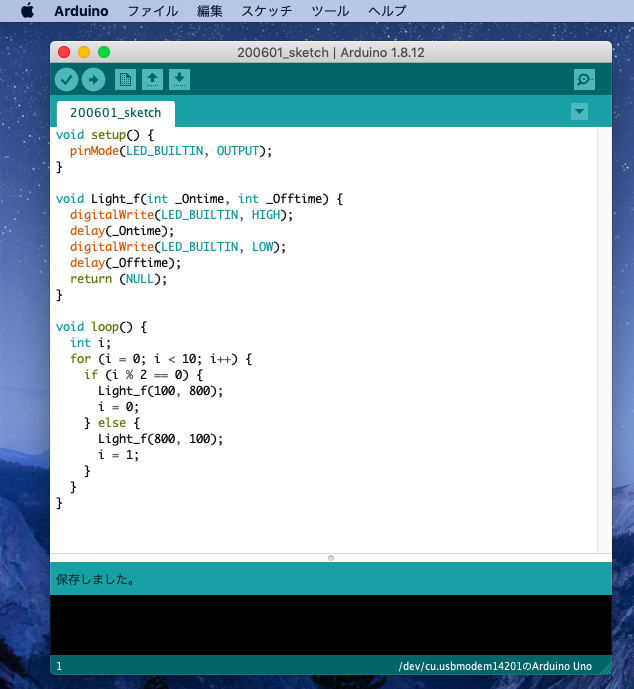Open the 編集 menu
The width and height of the screenshot is (634, 689).
[210, 11]
